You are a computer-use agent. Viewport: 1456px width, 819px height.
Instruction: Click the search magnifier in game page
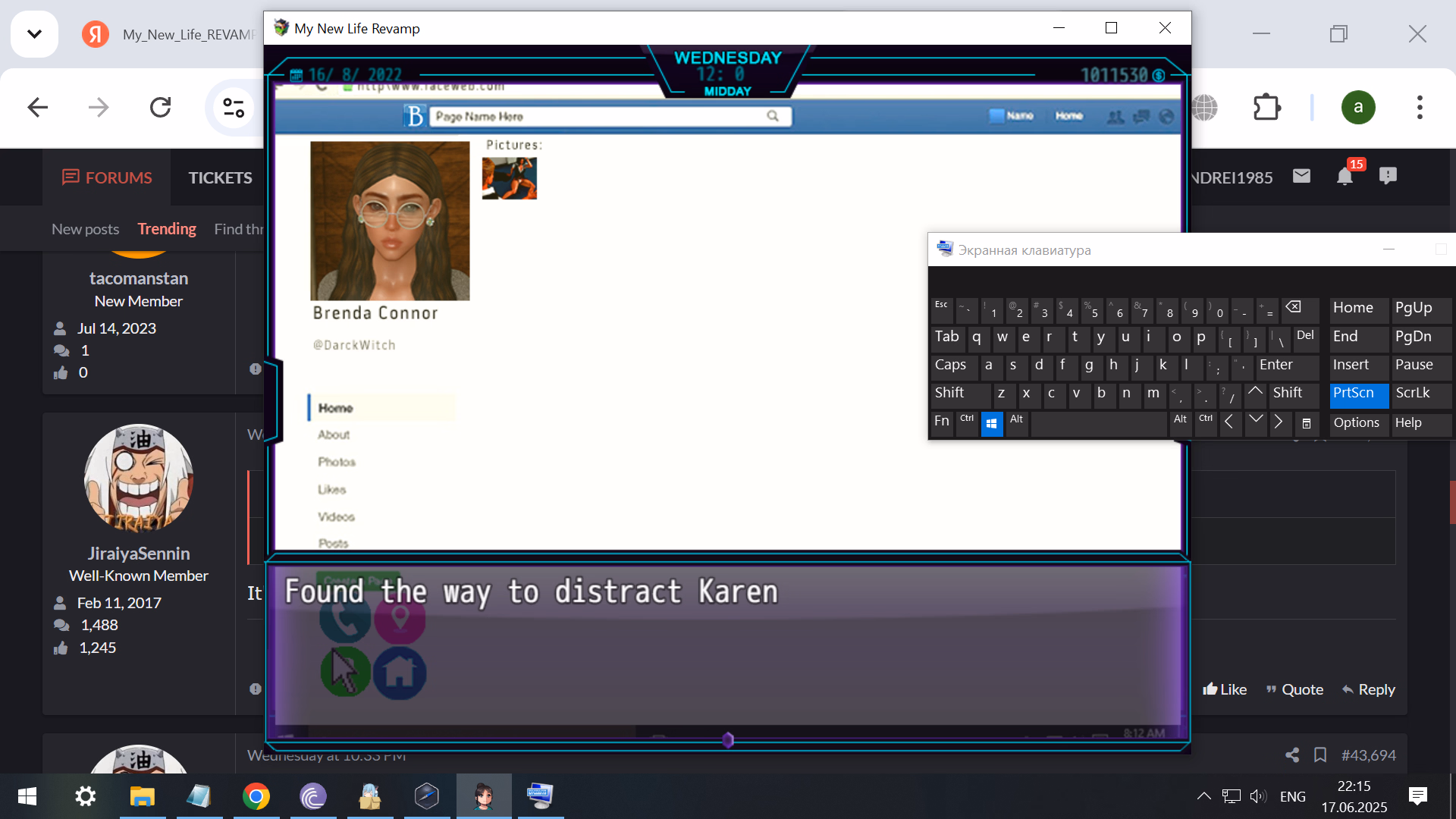point(772,116)
